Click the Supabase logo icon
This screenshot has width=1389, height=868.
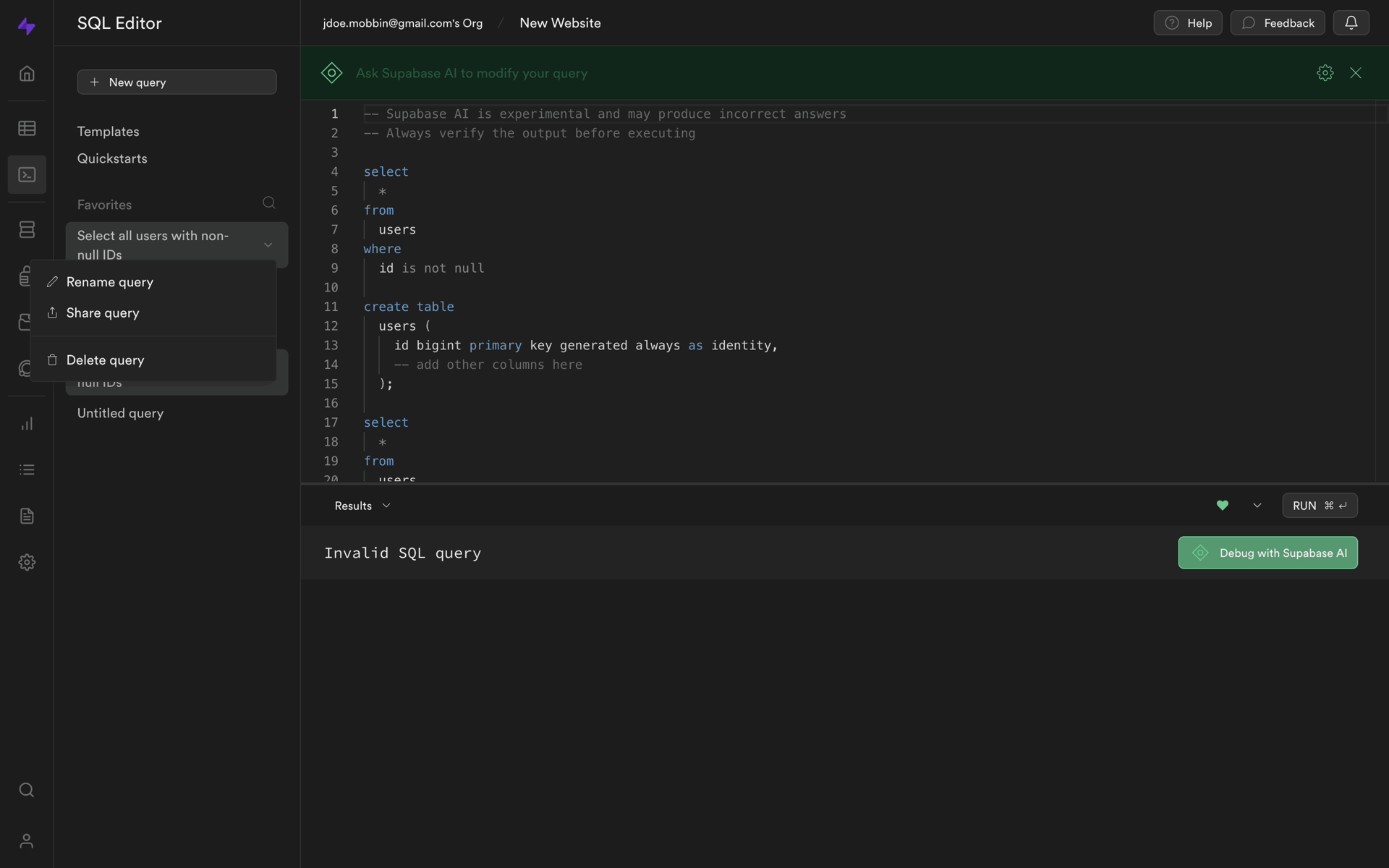coord(27,26)
